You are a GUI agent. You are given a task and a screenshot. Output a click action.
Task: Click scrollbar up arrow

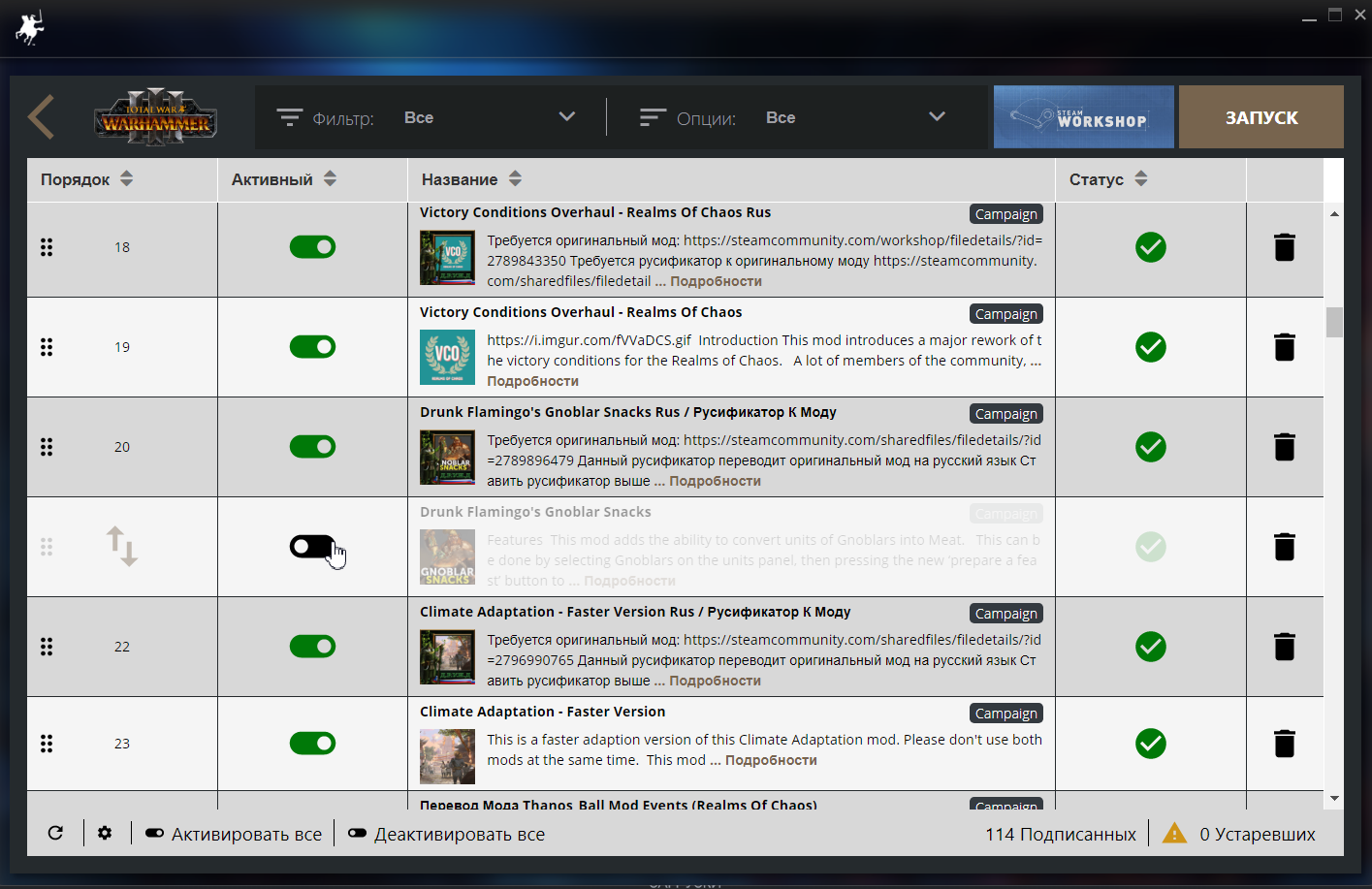pos(1335,213)
